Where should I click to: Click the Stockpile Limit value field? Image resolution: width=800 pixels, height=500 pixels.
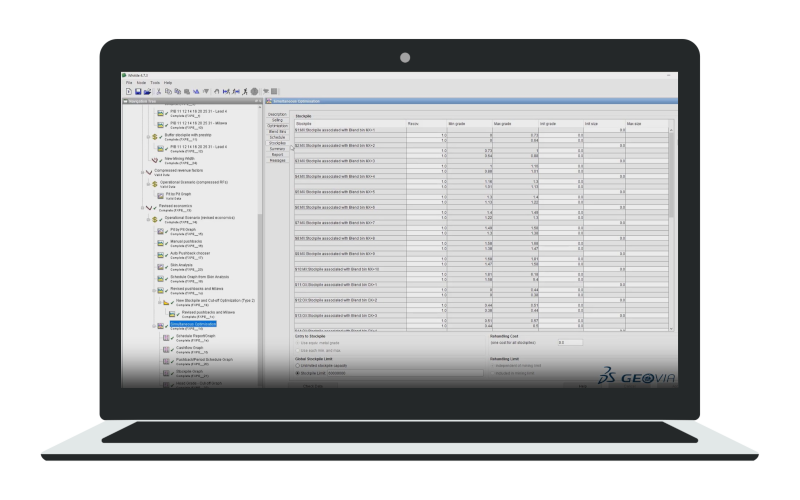[x=405, y=373]
